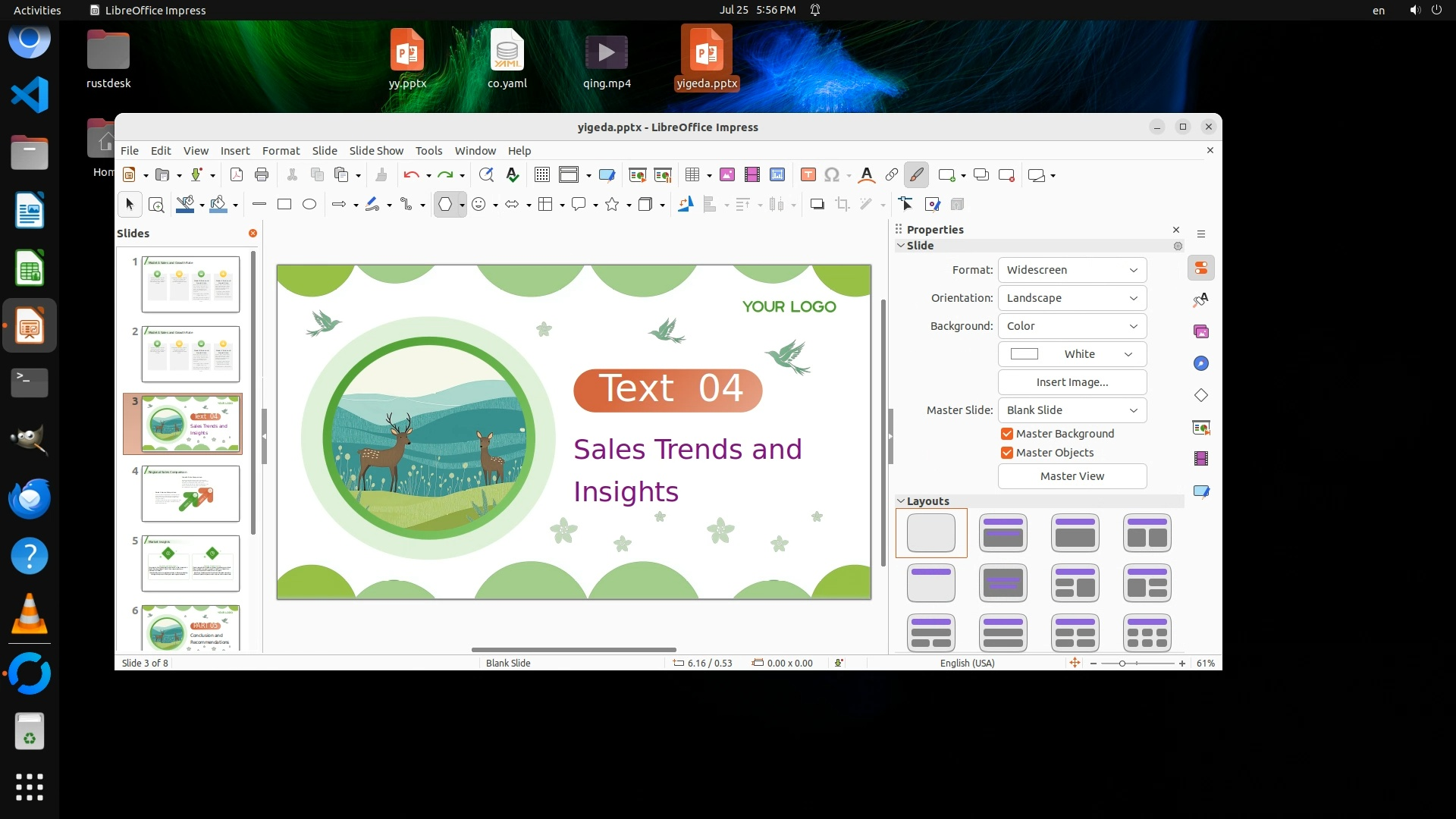Click the Export as PDF icon
The width and height of the screenshot is (1456, 819).
tap(237, 175)
